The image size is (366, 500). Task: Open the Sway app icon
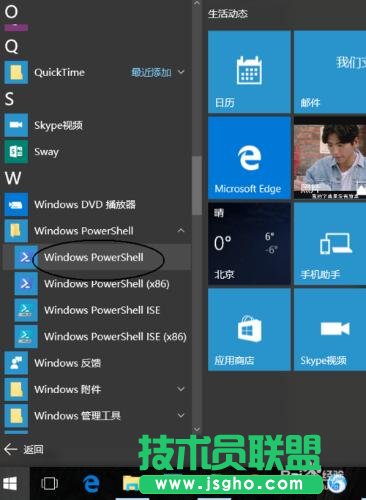coord(16,151)
